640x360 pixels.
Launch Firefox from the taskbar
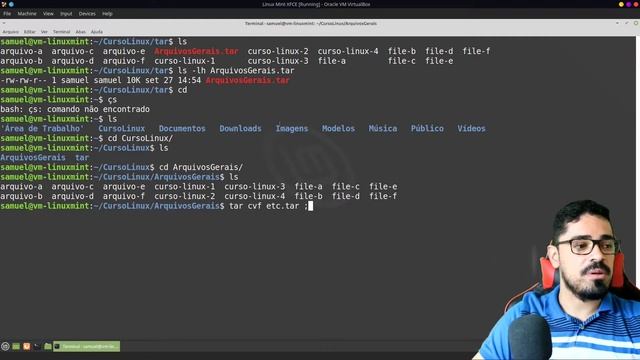pyautogui.click(x=27, y=347)
